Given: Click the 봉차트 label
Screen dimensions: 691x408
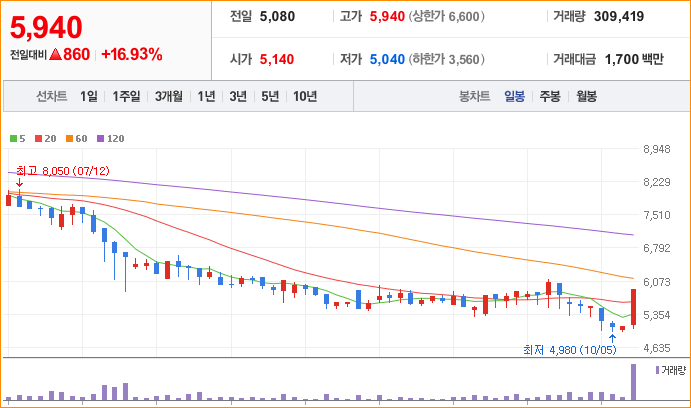Looking at the screenshot, I should [x=475, y=96].
